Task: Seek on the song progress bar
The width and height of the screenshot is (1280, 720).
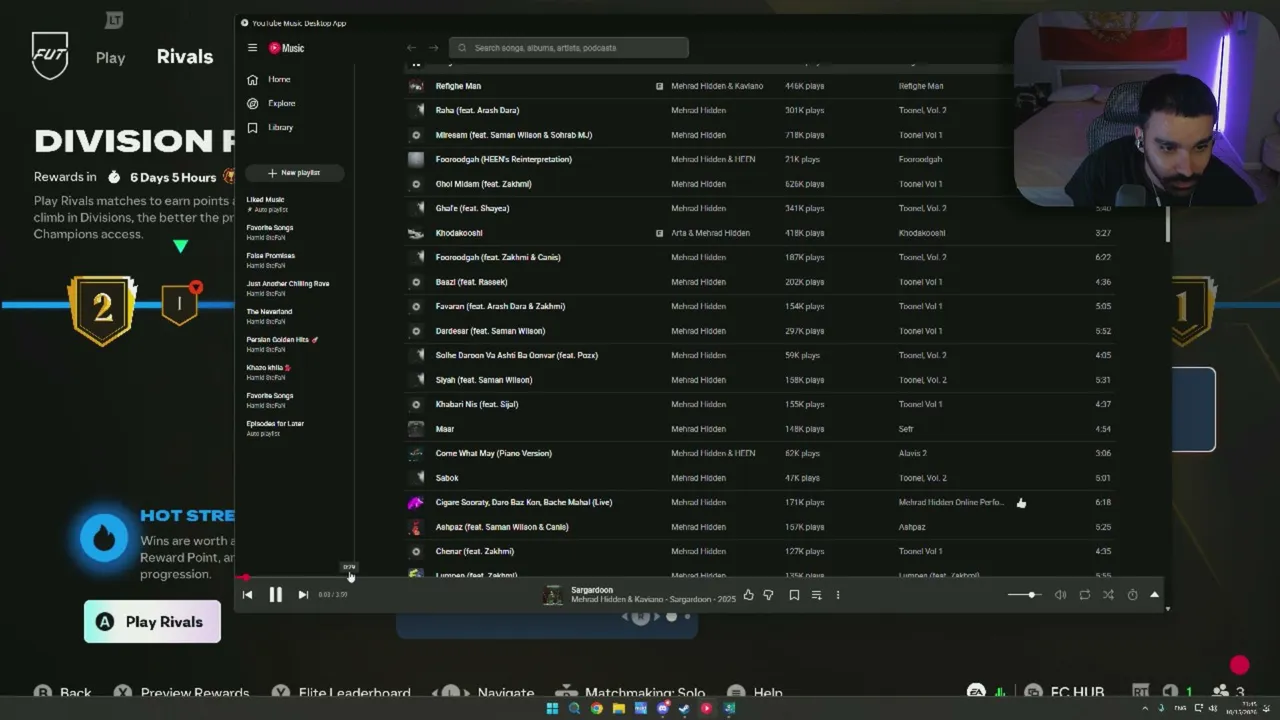Action: click(x=702, y=578)
